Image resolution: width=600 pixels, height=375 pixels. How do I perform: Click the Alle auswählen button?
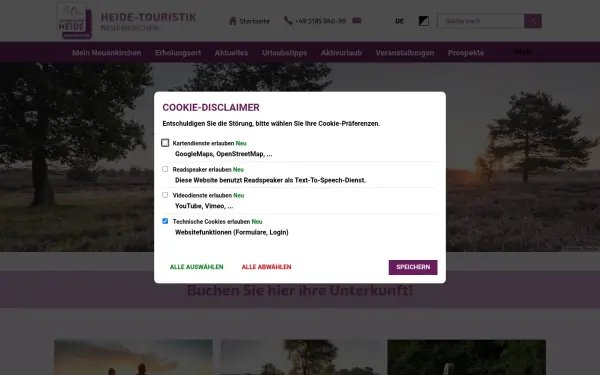point(197,267)
